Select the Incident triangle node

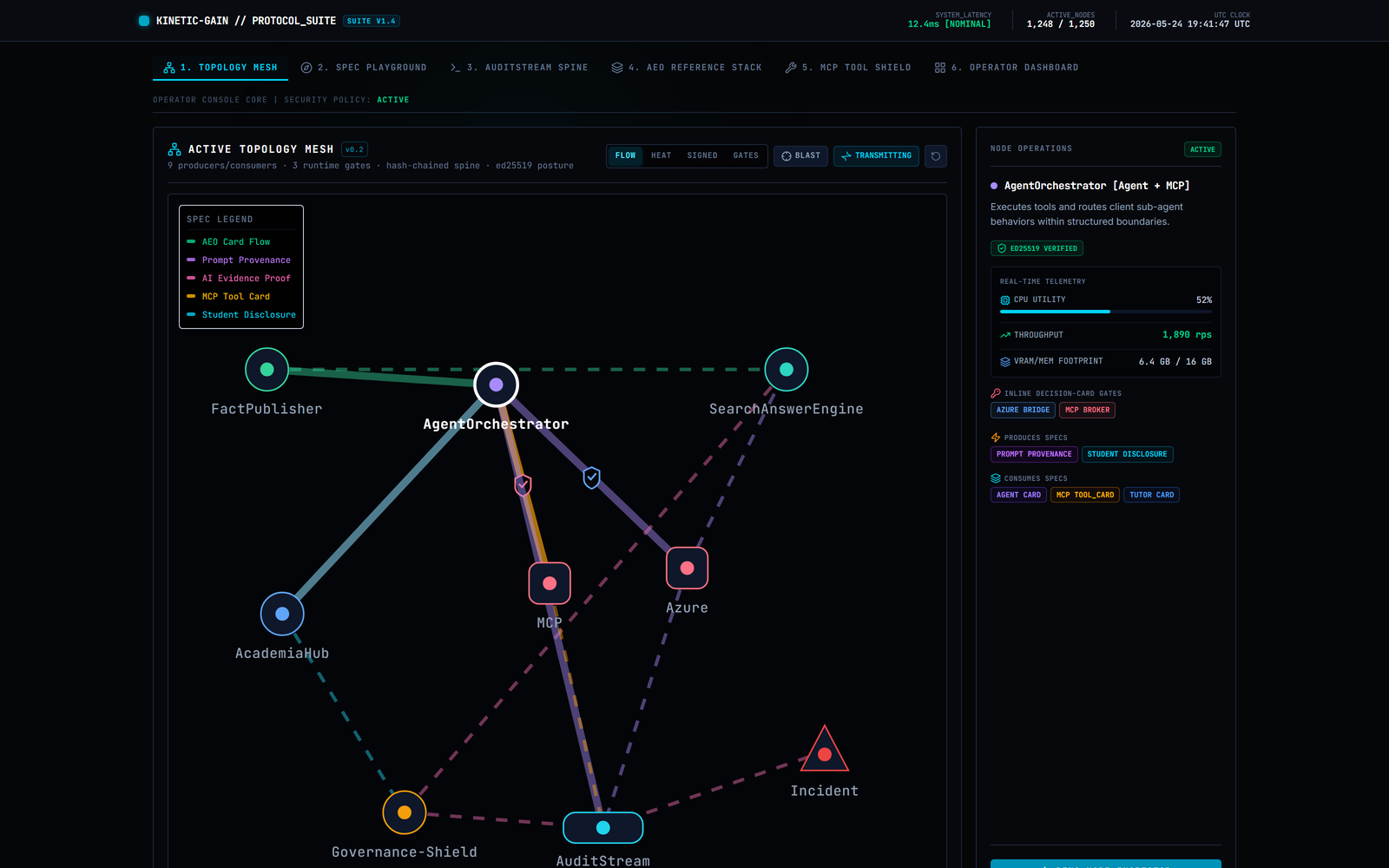pyautogui.click(x=825, y=752)
